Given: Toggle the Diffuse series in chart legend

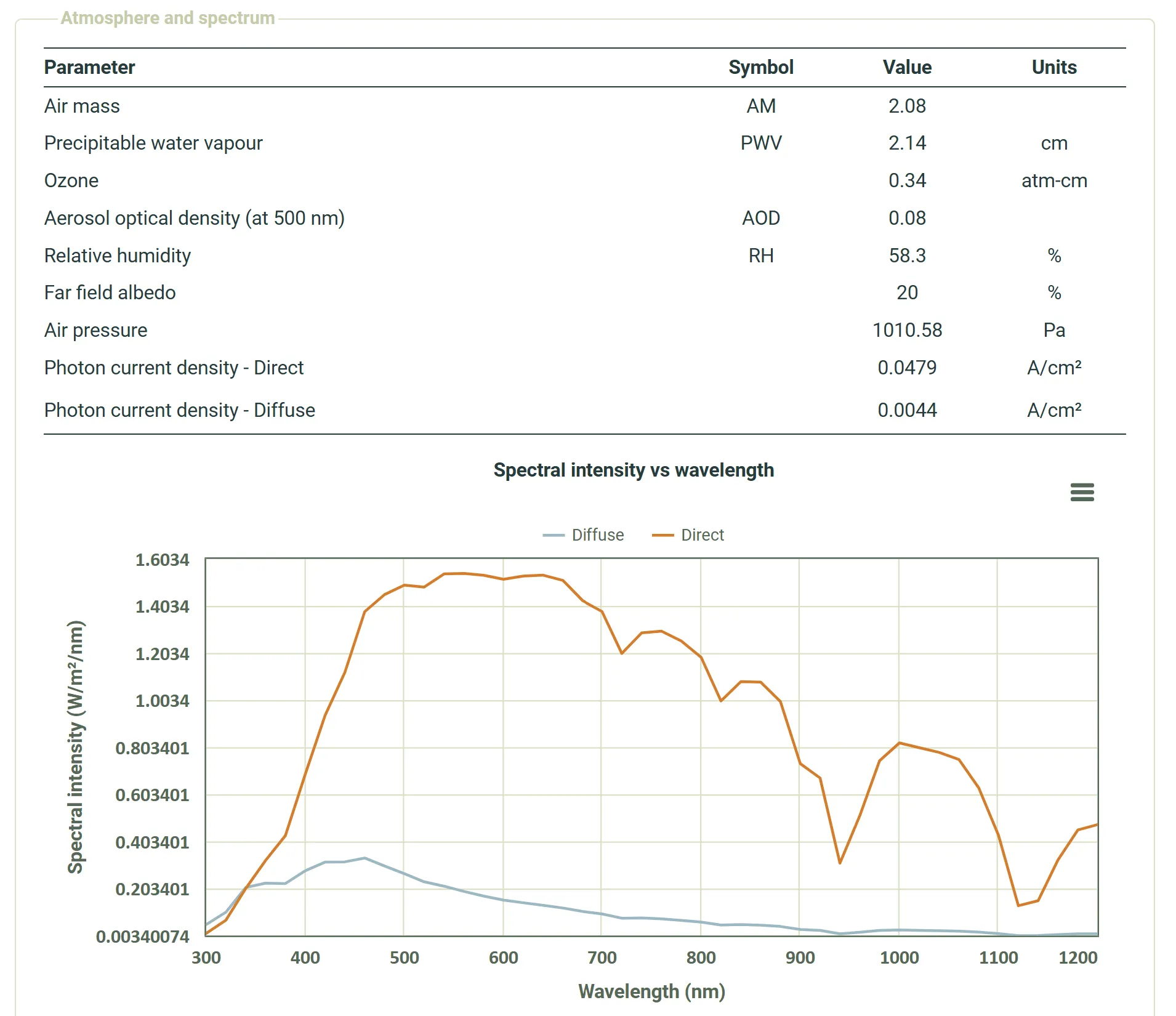Looking at the screenshot, I should click(597, 534).
